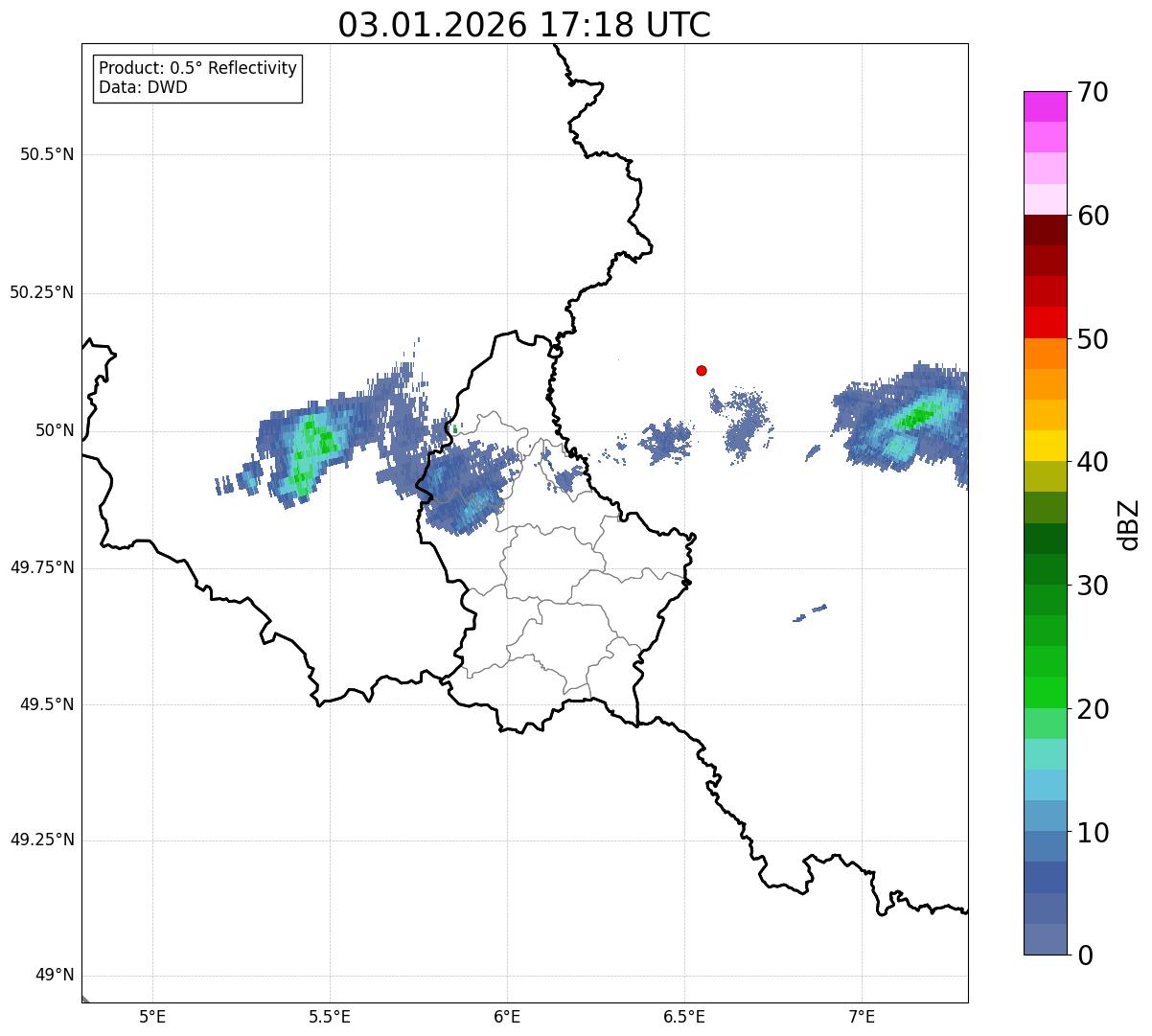This screenshot has height=1036, width=1152.
Task: Click the 50.25°N latitude label
Action: [x=41, y=292]
